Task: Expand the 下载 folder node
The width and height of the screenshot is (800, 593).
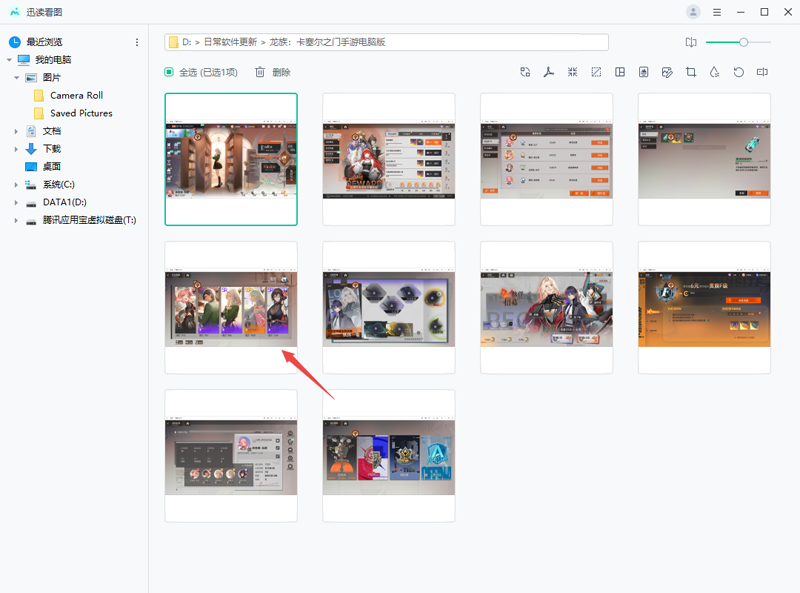Action: tap(16, 149)
